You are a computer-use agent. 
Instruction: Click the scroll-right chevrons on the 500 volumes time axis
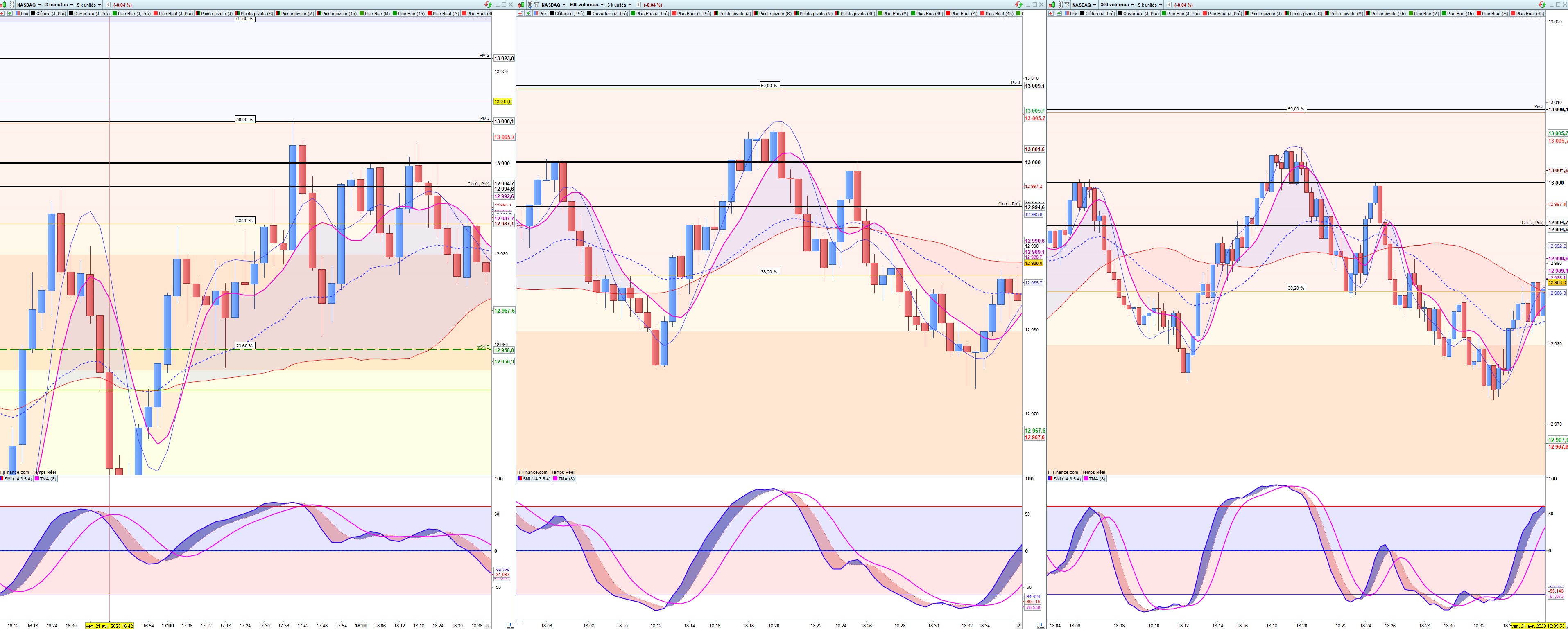tap(1018, 625)
